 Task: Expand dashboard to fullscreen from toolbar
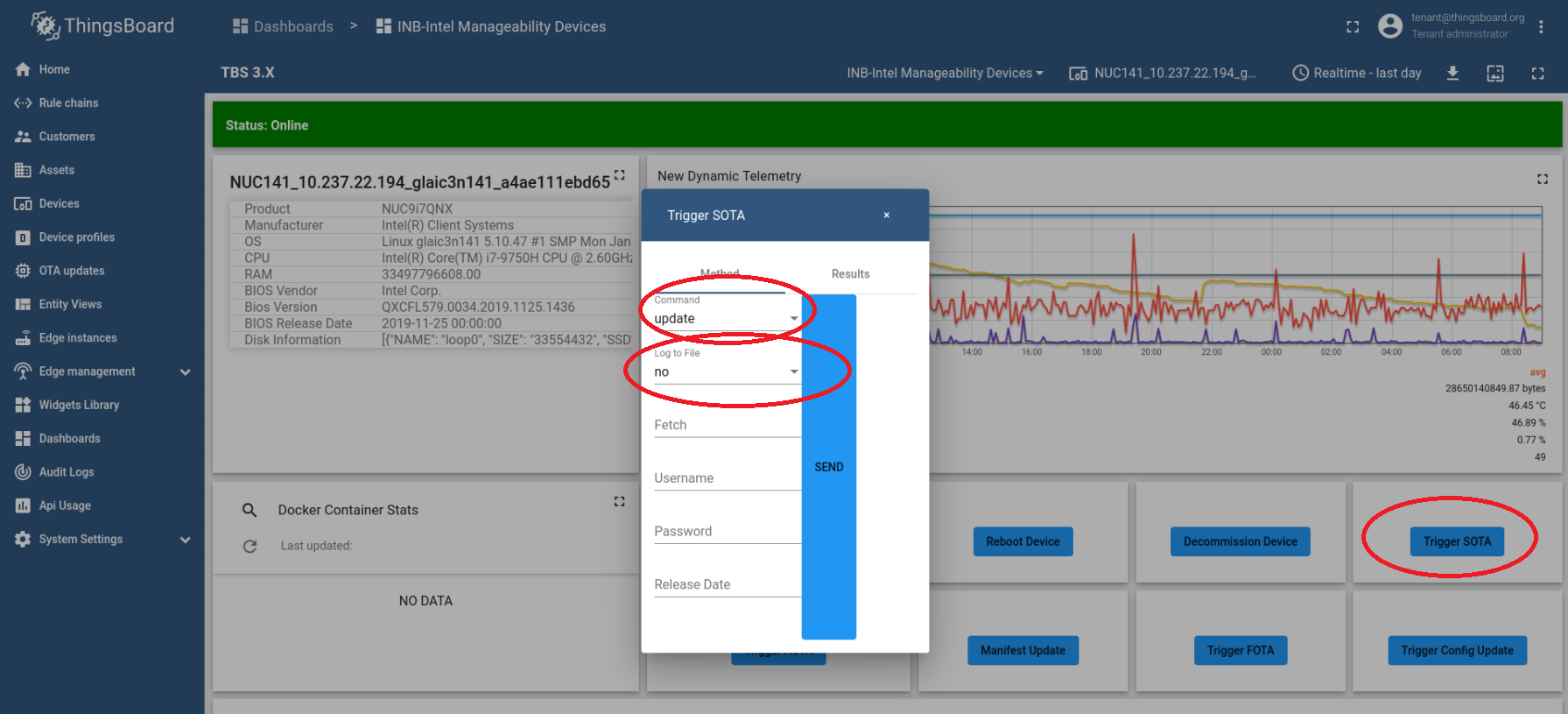pyautogui.click(x=1537, y=73)
